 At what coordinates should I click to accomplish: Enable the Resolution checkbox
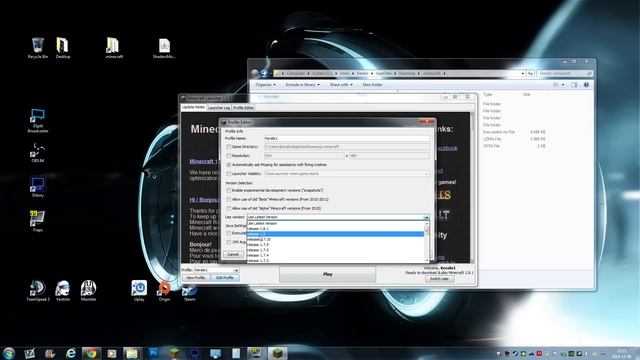(229, 156)
